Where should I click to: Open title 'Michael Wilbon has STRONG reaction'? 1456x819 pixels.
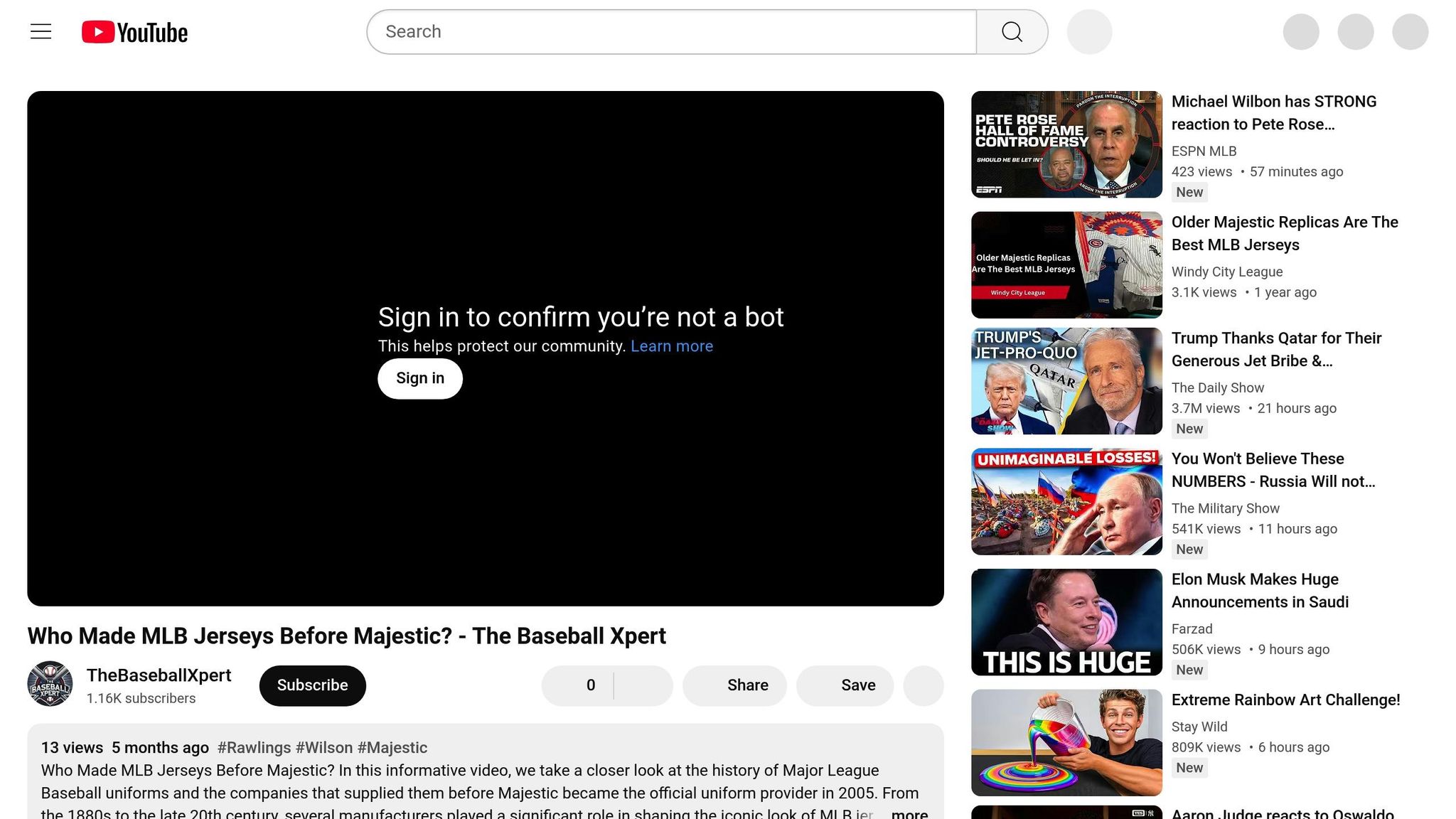point(1274,113)
